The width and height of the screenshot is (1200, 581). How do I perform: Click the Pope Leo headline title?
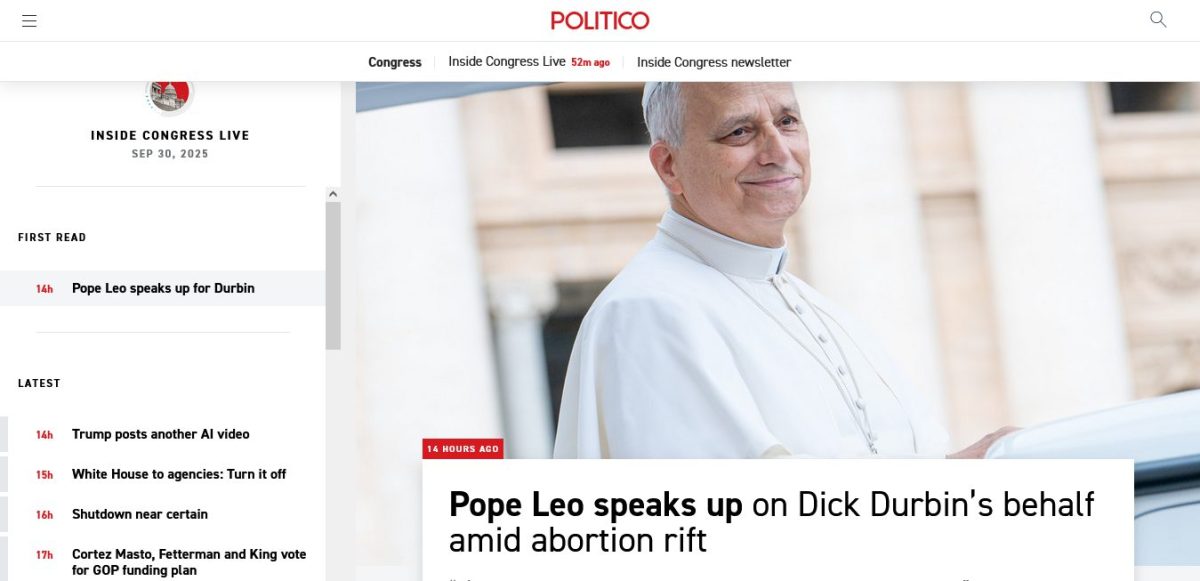tap(771, 521)
